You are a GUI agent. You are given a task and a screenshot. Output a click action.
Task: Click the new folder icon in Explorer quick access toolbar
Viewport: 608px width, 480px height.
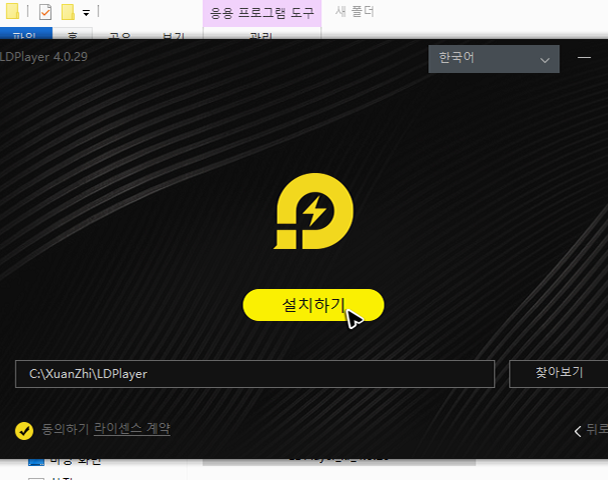[68, 12]
